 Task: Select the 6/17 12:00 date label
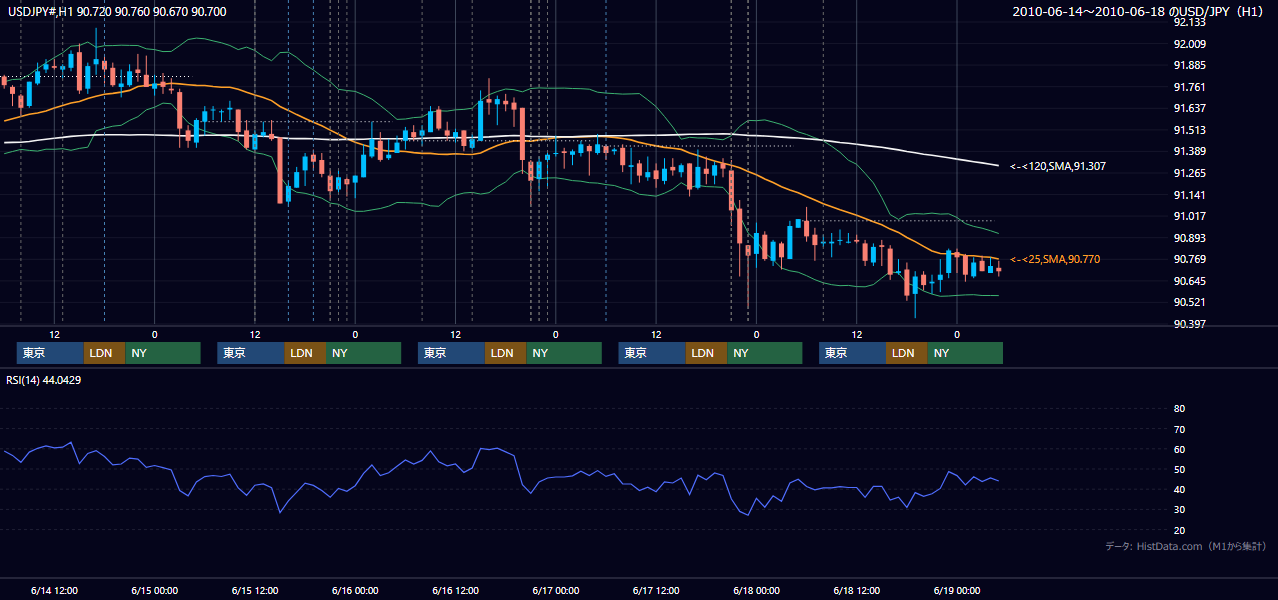click(656, 590)
